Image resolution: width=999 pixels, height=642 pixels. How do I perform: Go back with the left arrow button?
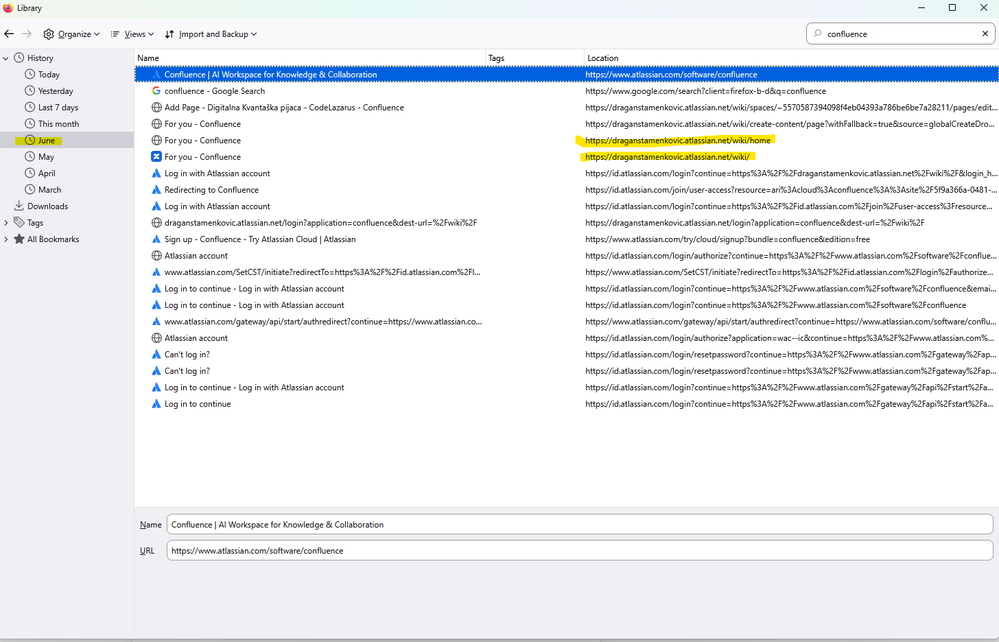coord(9,34)
